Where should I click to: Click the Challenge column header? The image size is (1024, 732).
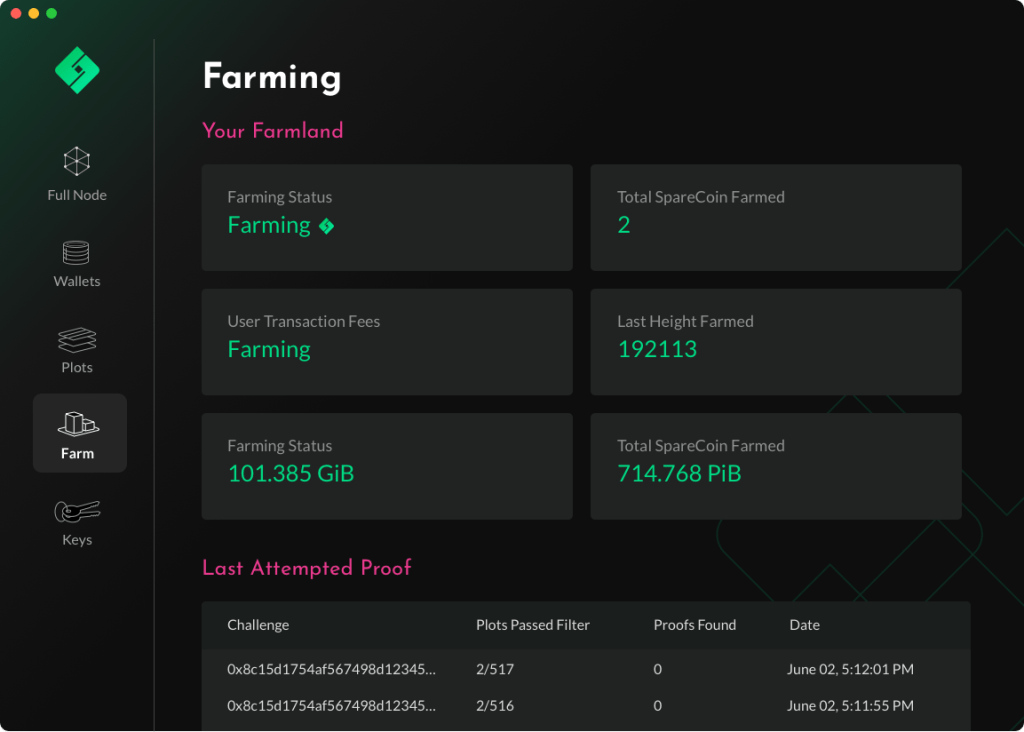click(x=258, y=625)
